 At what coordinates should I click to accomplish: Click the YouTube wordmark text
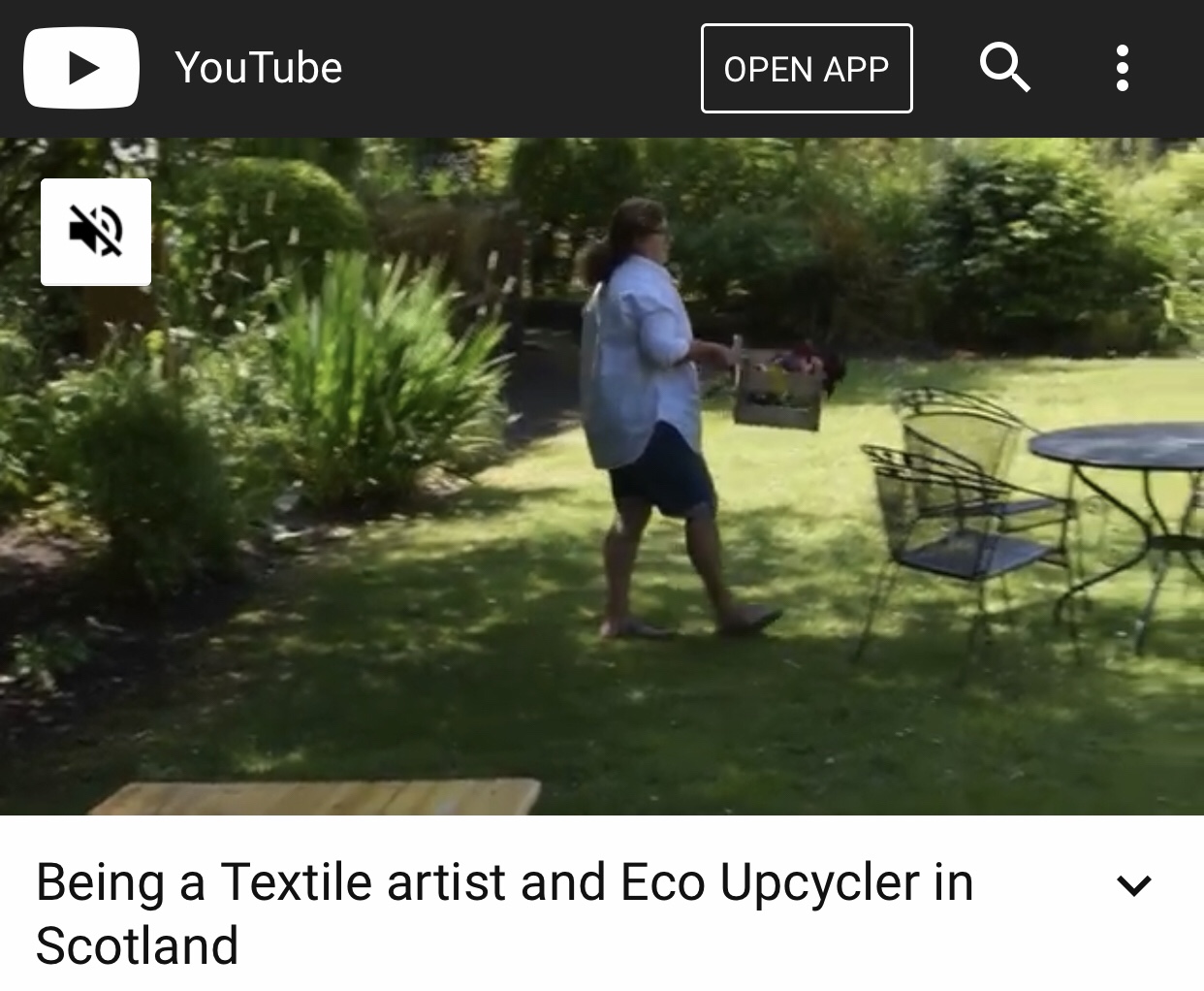[259, 68]
